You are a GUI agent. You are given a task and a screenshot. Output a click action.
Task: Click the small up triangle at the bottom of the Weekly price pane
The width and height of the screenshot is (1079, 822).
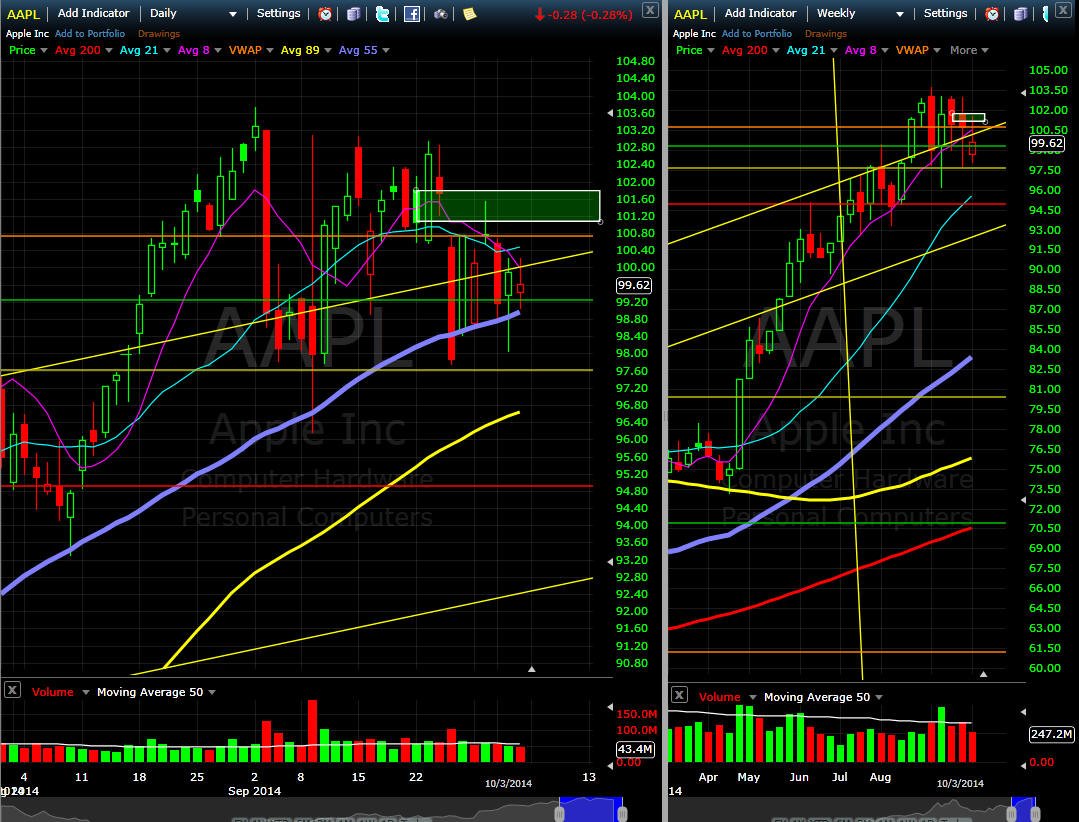click(x=983, y=674)
